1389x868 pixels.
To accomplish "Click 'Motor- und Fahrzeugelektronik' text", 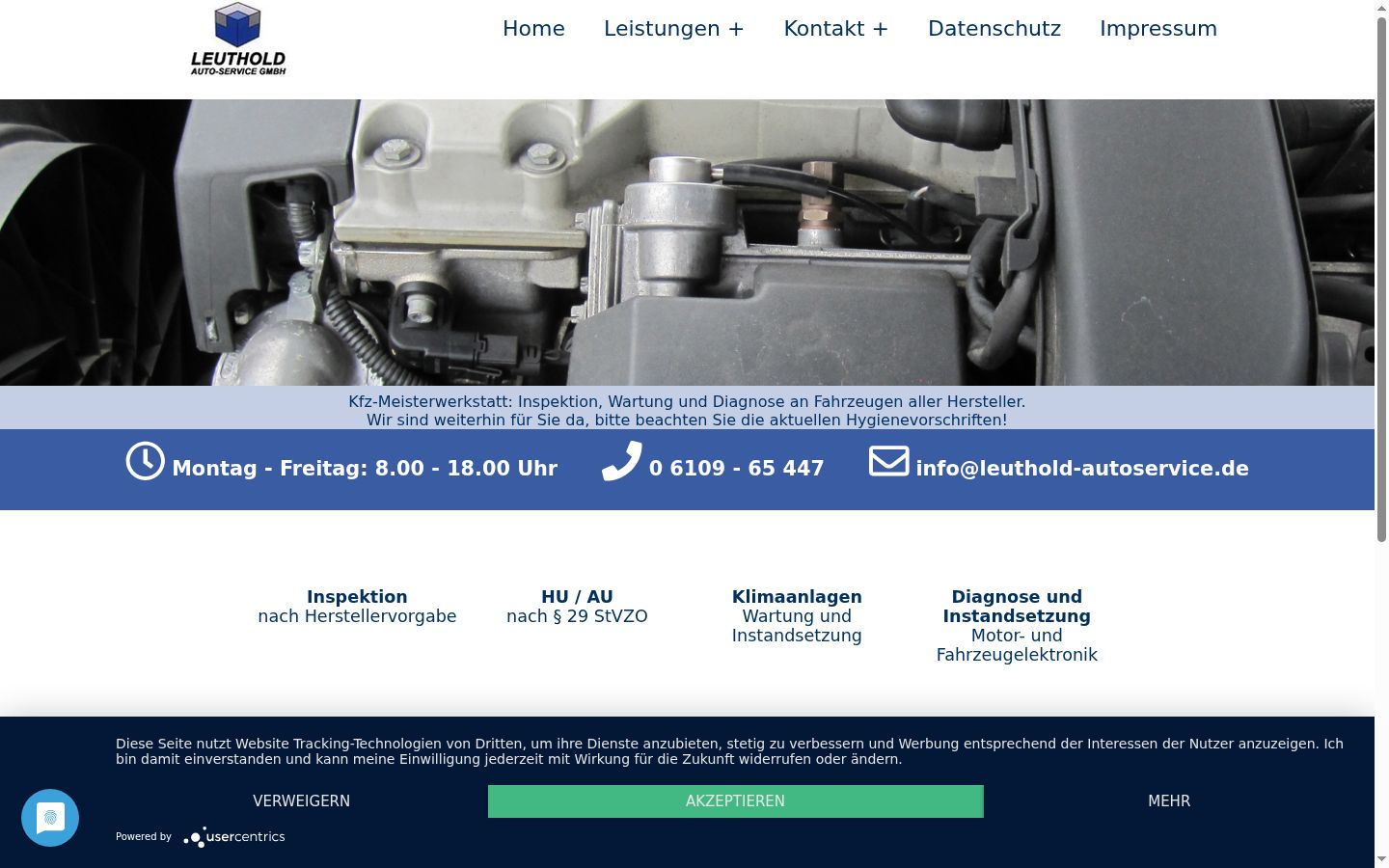I will [x=1017, y=645].
